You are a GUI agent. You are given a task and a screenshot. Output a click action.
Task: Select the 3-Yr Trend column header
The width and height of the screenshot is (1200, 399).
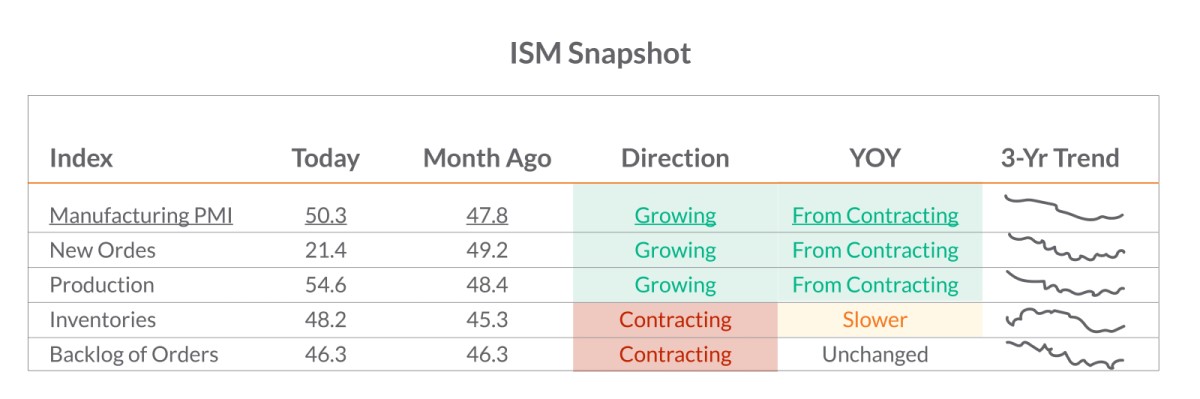(1060, 158)
